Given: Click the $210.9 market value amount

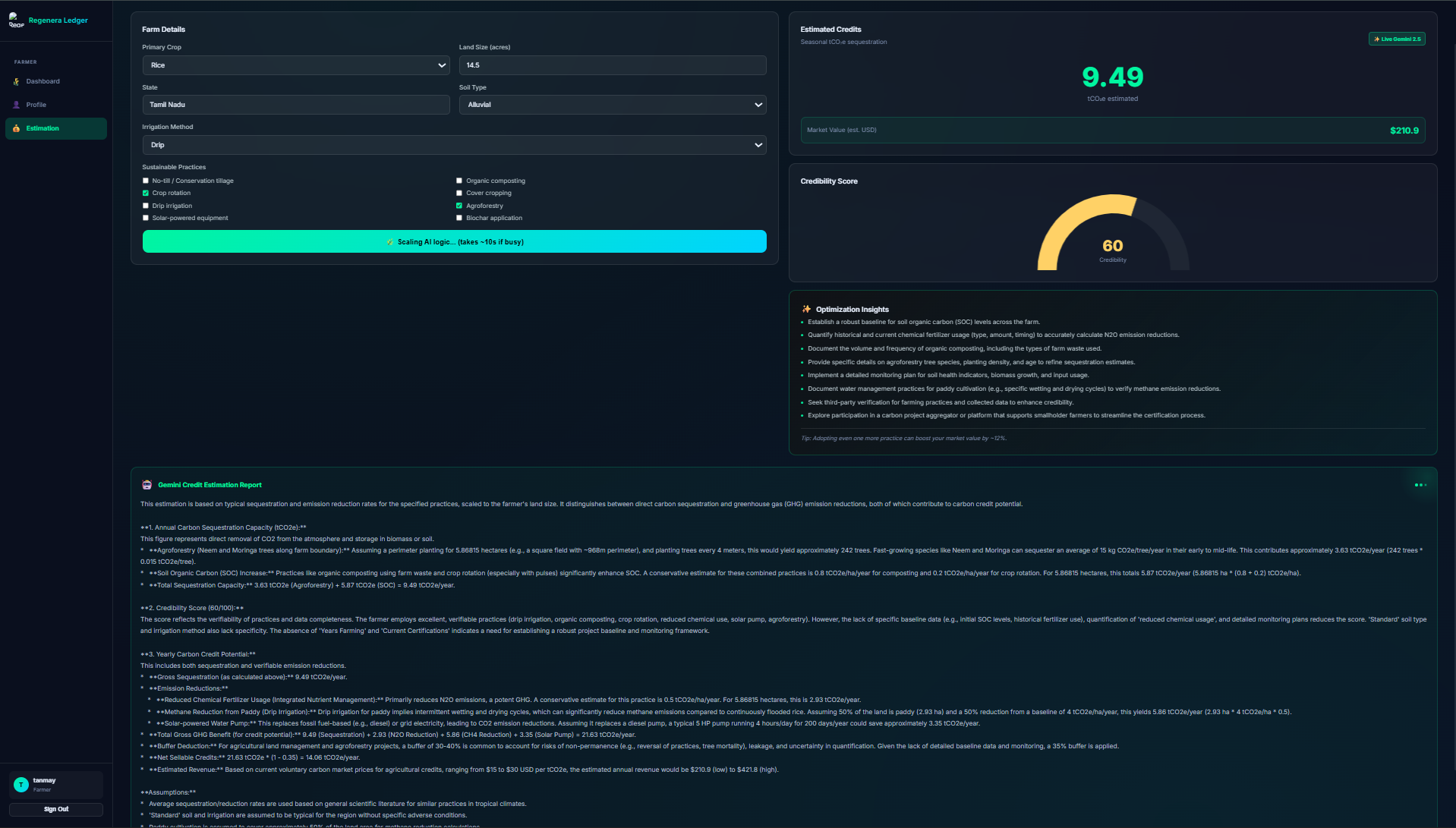Looking at the screenshot, I should pyautogui.click(x=1404, y=131).
